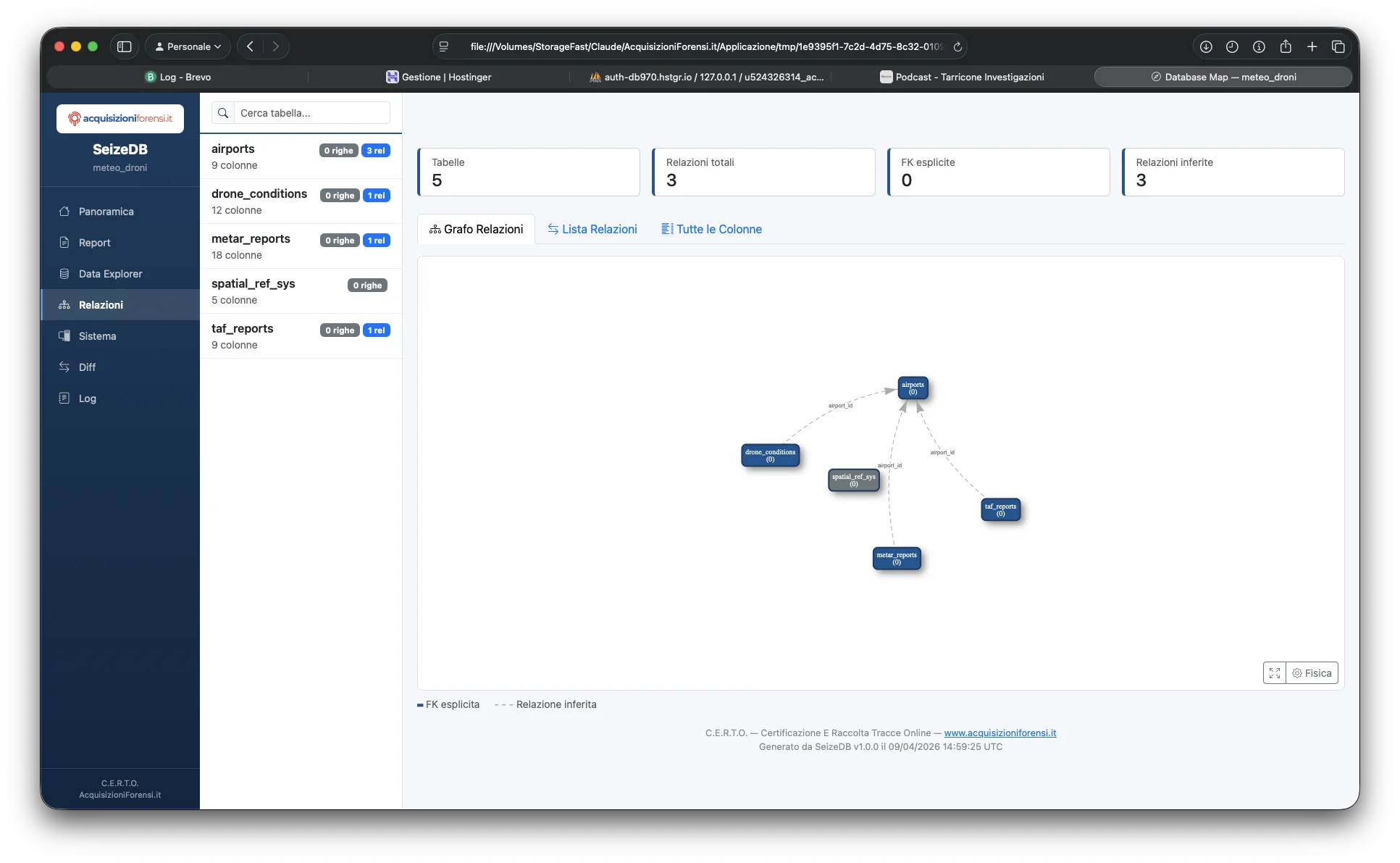
Task: Click the taf_reports node in graph
Action: (x=1000, y=510)
